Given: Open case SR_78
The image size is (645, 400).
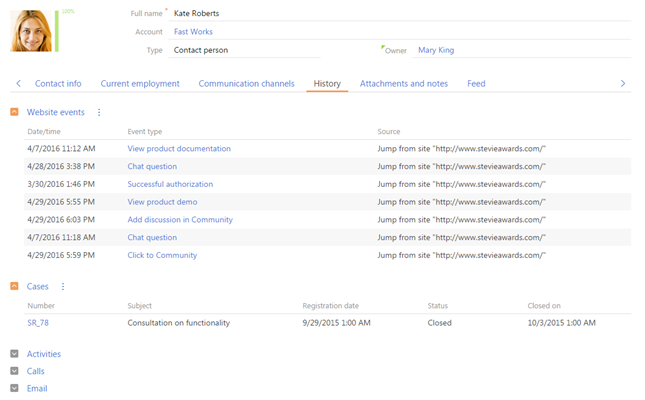Looking at the screenshot, I should pyautogui.click(x=38, y=323).
